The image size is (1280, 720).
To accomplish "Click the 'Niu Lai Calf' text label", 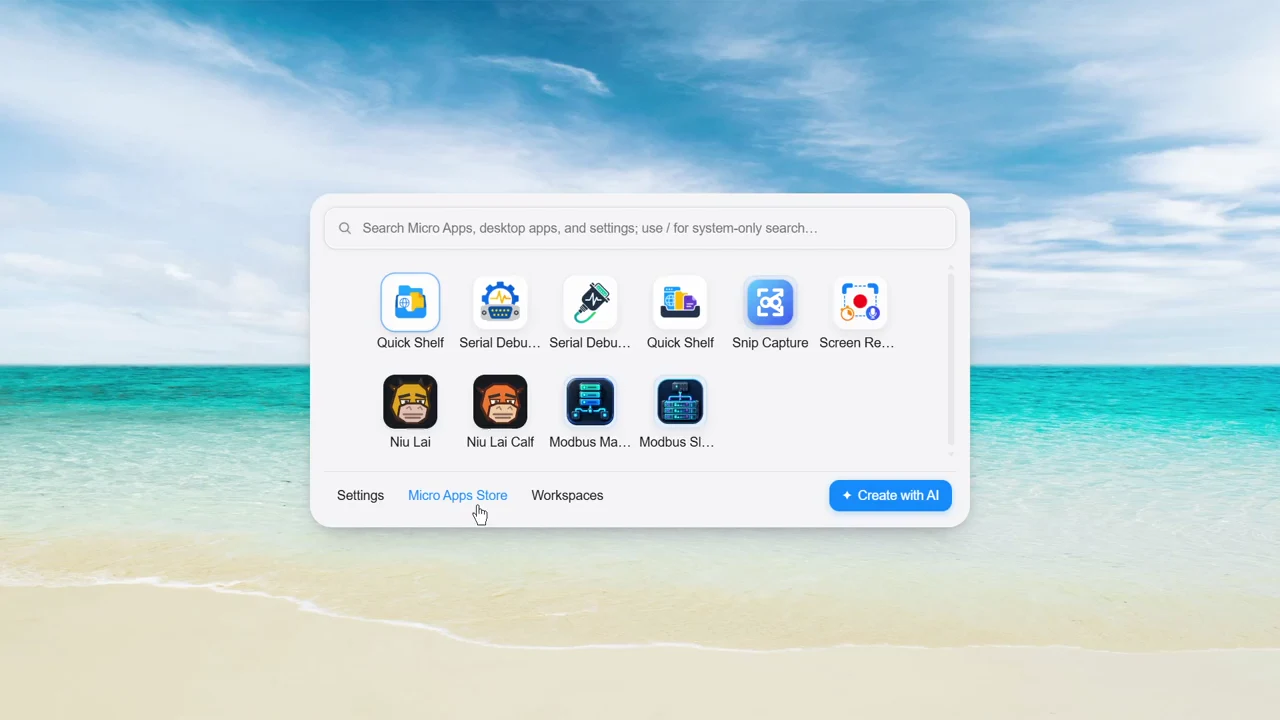I will (500, 441).
